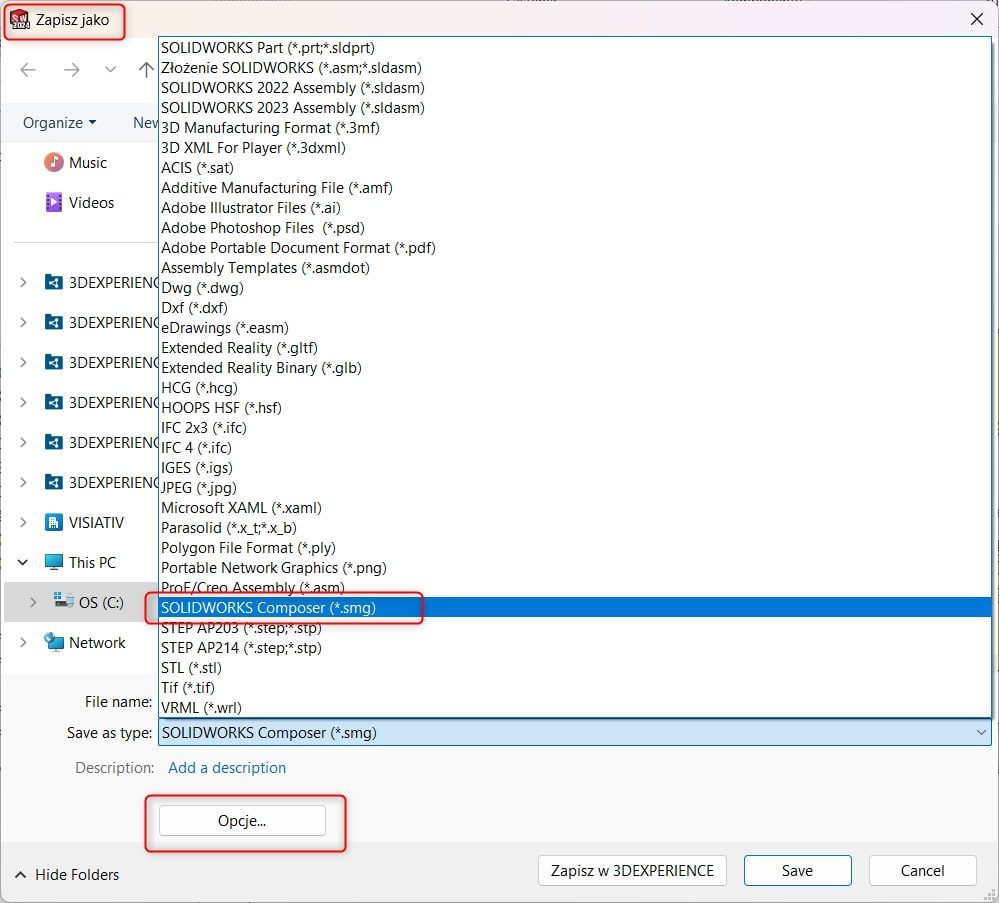
Task: Cancel the Zapisz jako dialog
Action: tap(922, 870)
